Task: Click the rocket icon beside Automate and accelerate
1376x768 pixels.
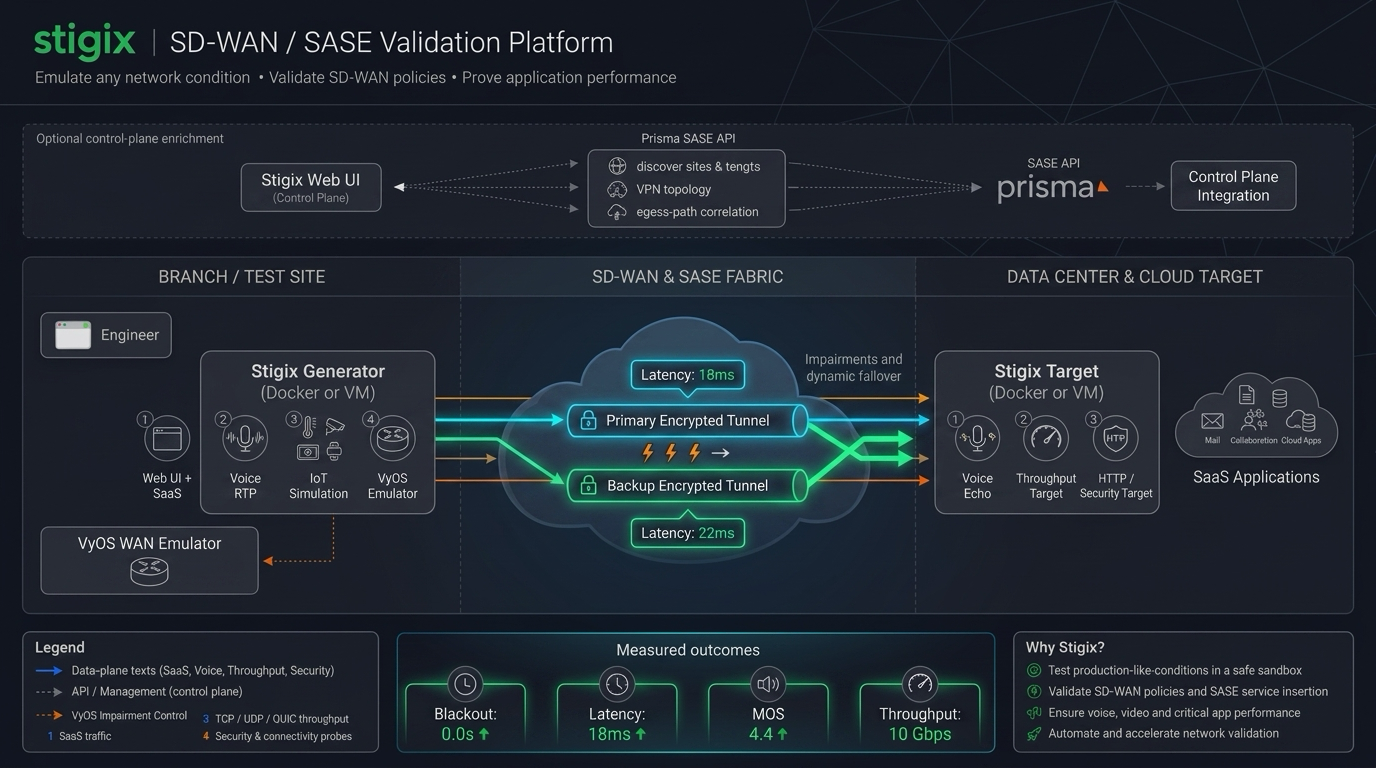Action: pyautogui.click(x=1034, y=734)
